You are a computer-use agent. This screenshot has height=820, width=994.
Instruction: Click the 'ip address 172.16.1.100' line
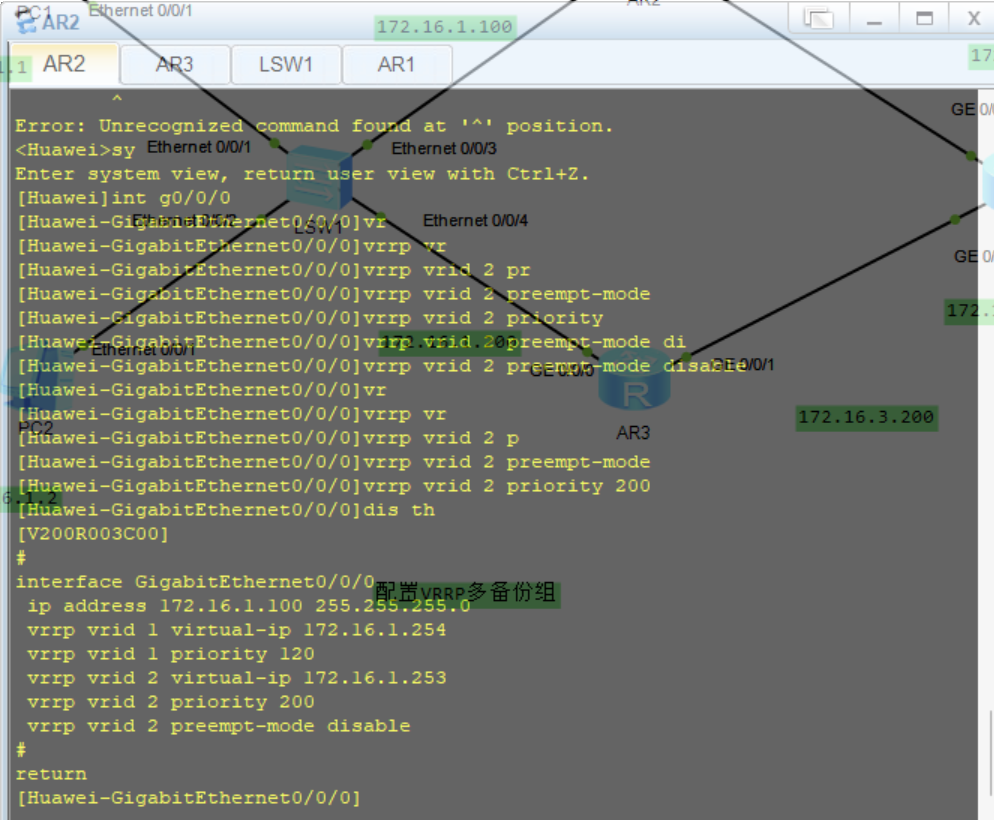point(249,606)
